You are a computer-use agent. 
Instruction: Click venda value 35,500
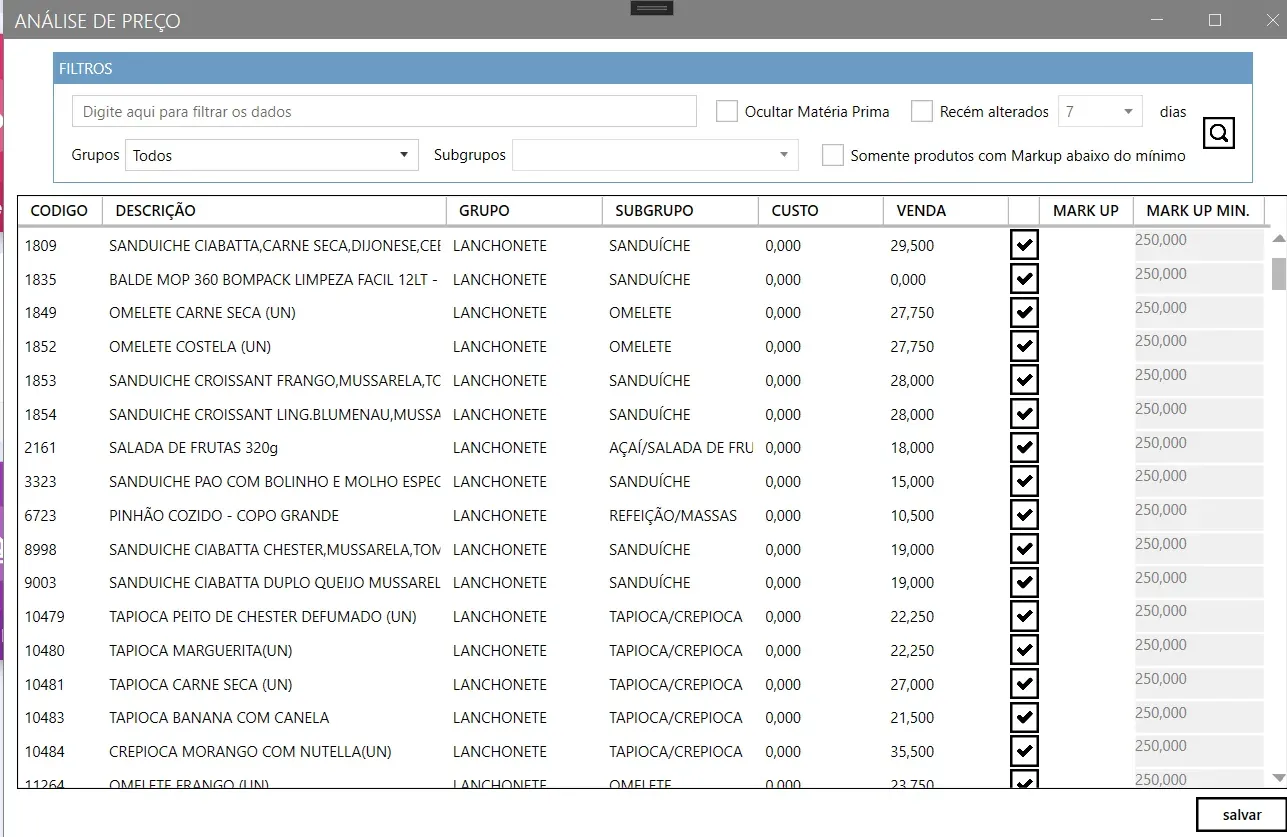(912, 751)
